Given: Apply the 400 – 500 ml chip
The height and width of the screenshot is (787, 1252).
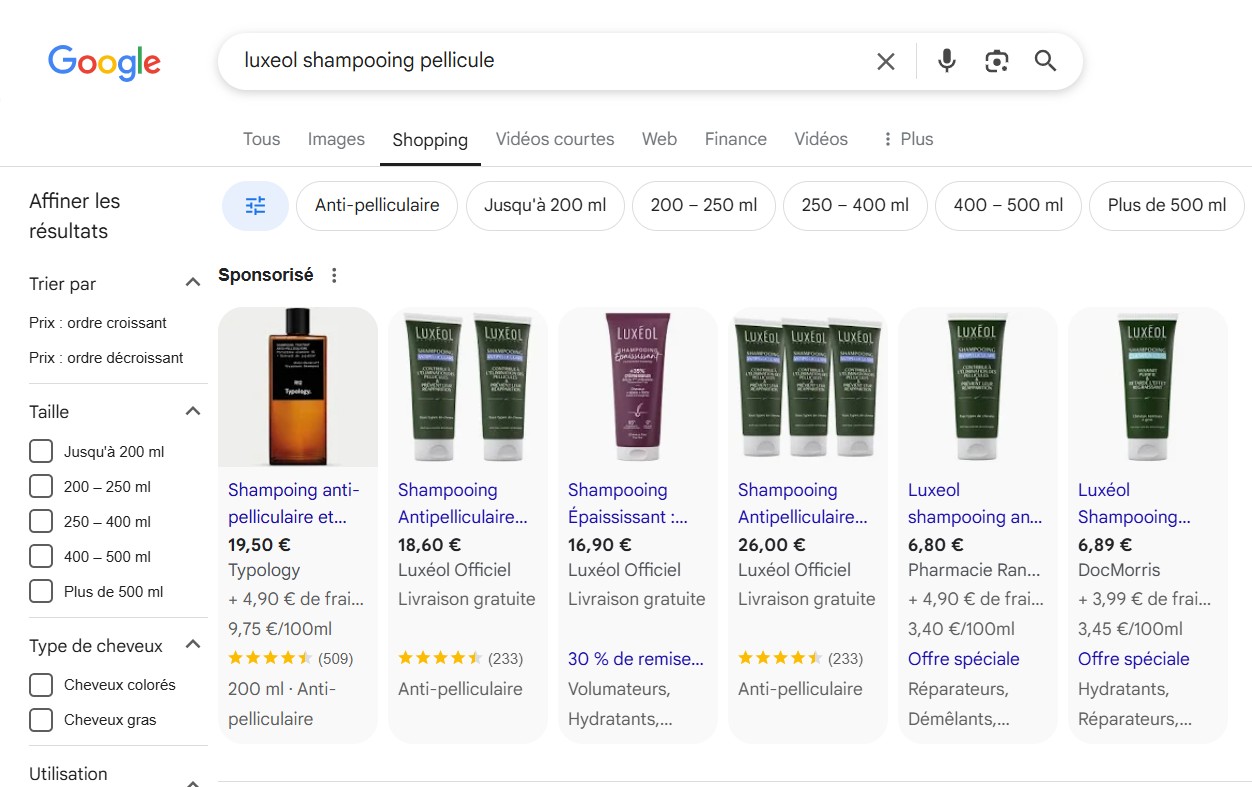Looking at the screenshot, I should [1008, 206].
